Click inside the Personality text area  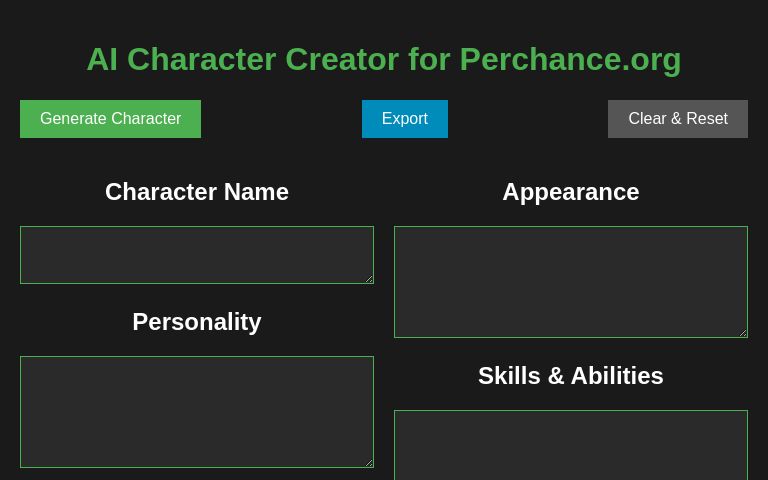coord(196,411)
